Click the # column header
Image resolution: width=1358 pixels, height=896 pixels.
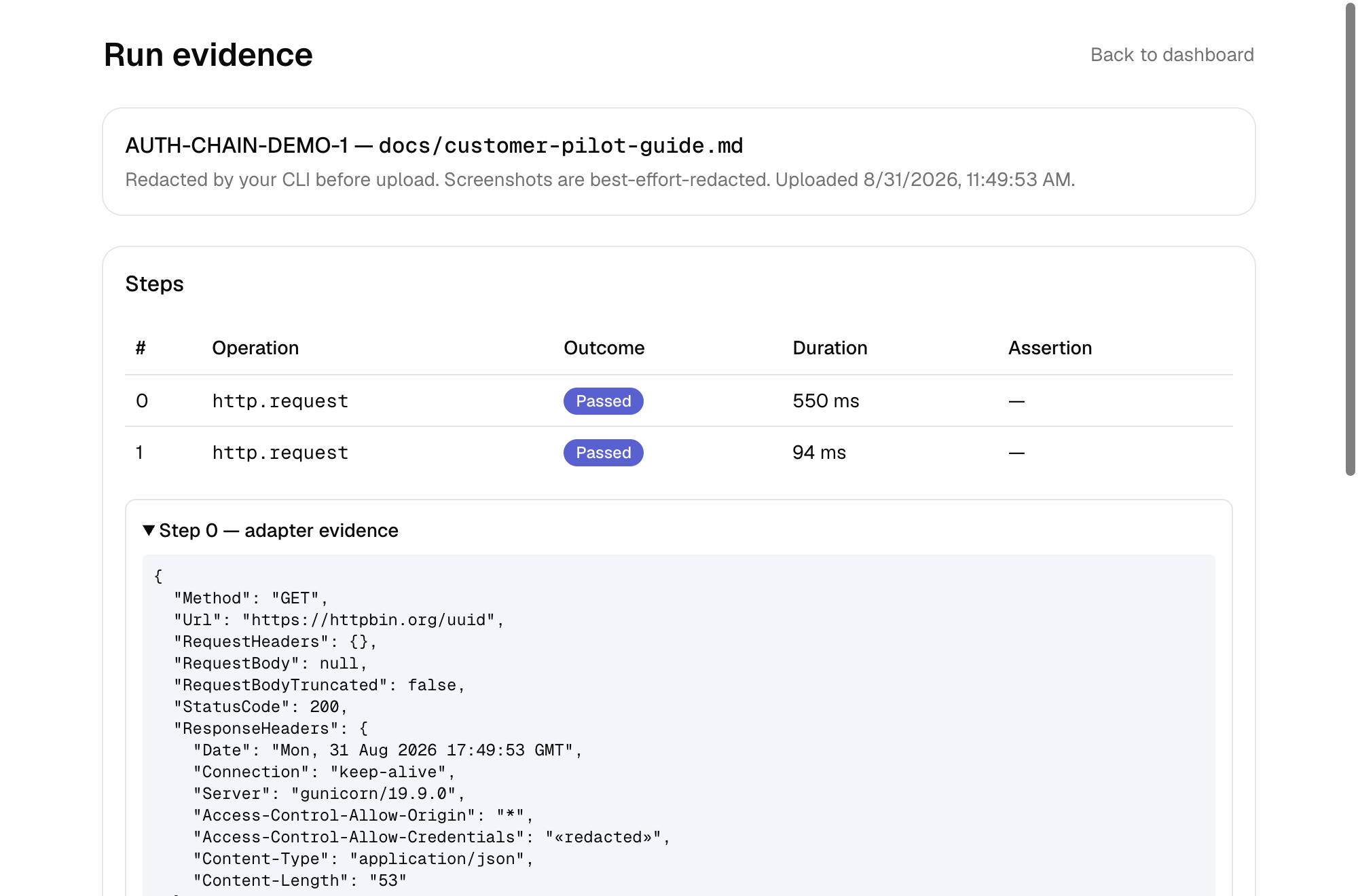[141, 348]
